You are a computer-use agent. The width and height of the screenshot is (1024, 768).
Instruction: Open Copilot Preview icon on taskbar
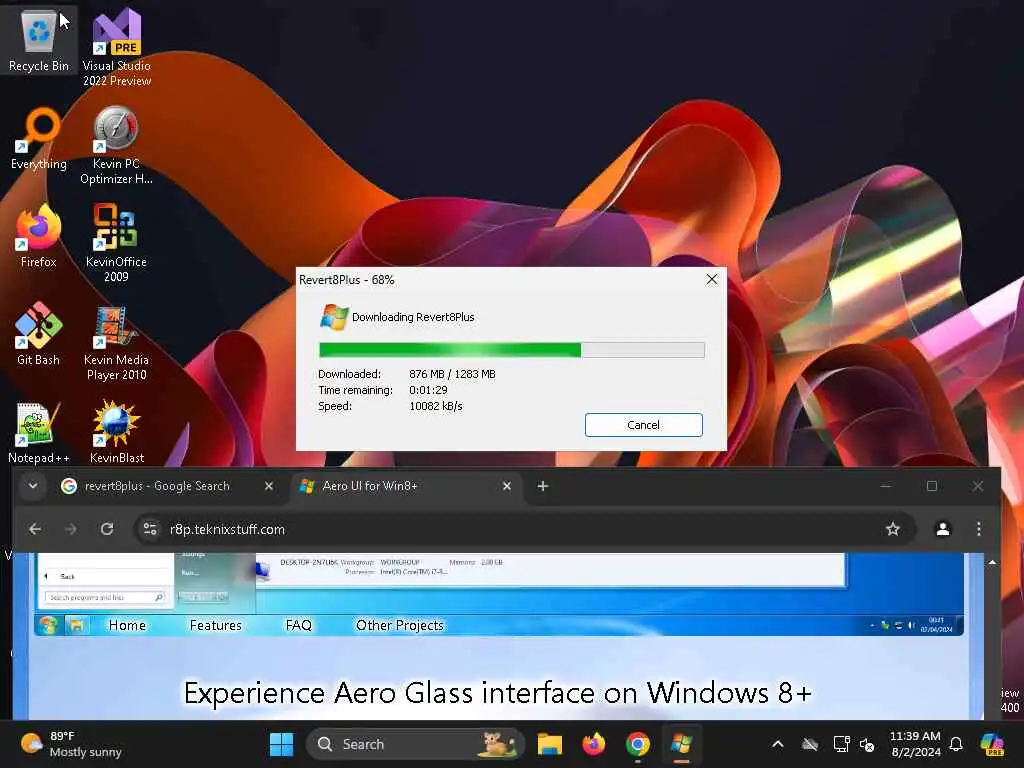(x=993, y=744)
